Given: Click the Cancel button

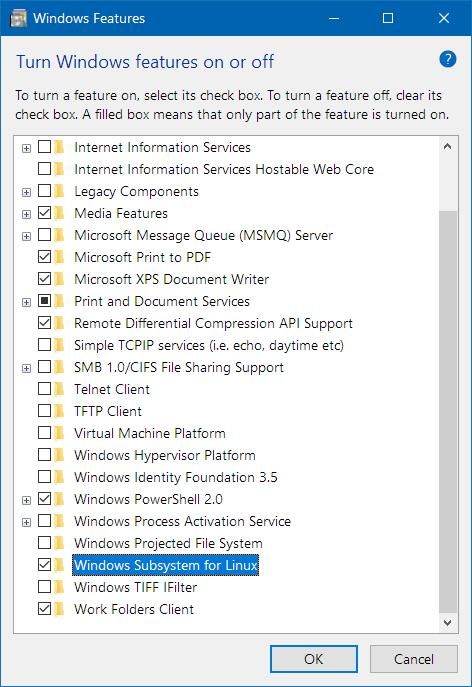Looking at the screenshot, I should (414, 659).
